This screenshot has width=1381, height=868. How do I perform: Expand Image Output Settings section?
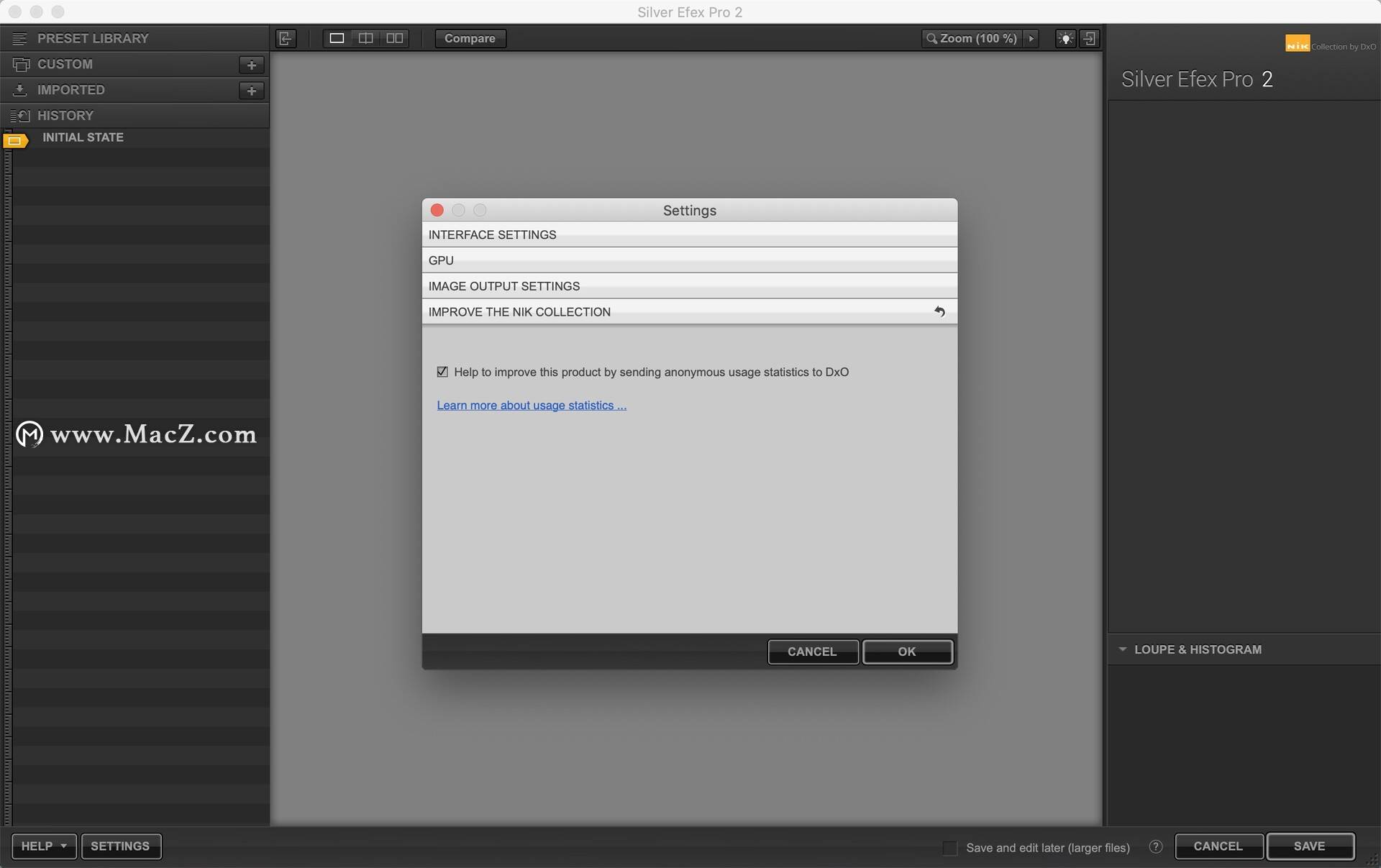tap(689, 286)
